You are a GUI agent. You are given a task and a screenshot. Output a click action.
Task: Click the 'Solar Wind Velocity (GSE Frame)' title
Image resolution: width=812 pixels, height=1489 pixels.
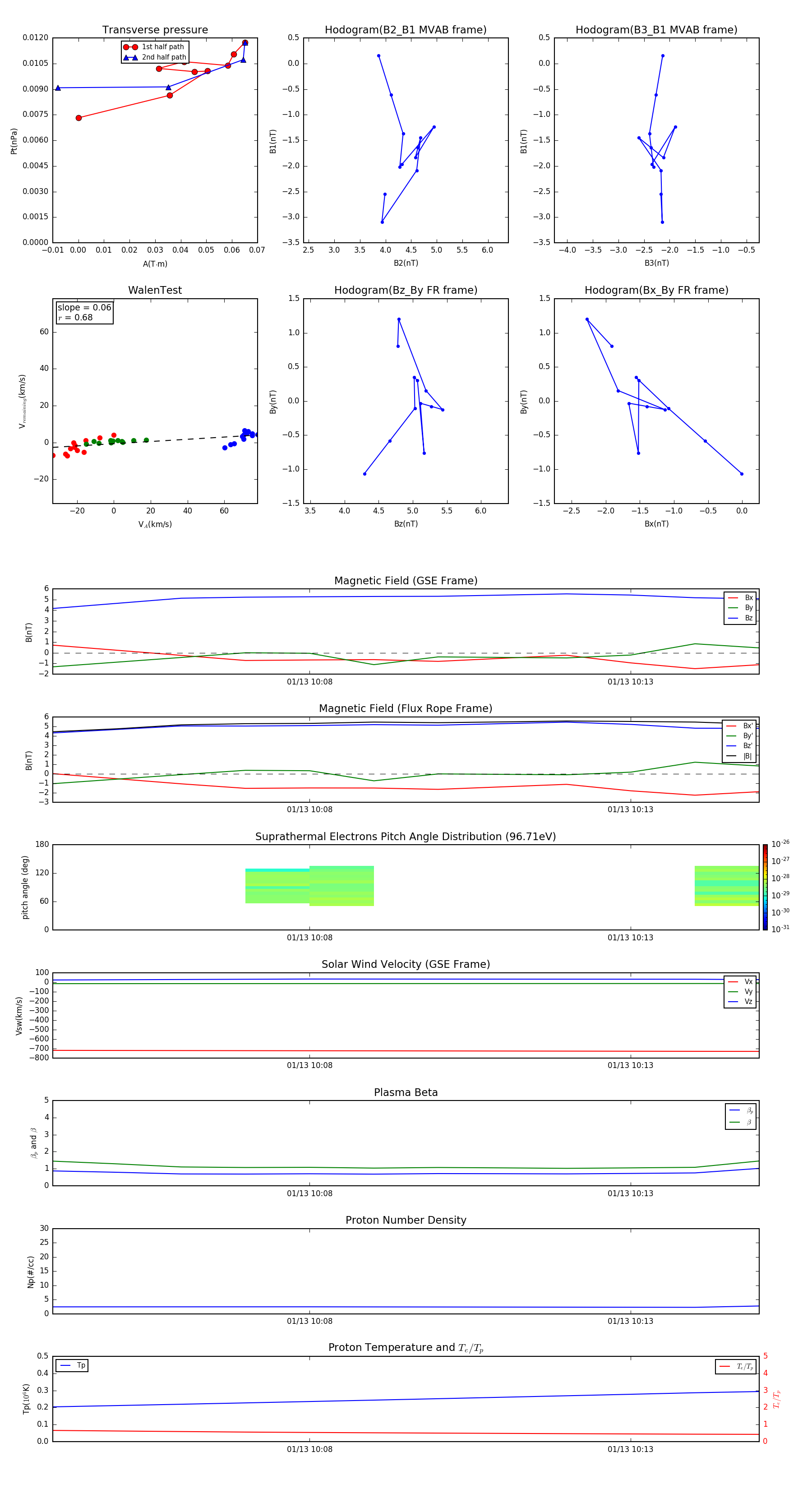pos(406,965)
